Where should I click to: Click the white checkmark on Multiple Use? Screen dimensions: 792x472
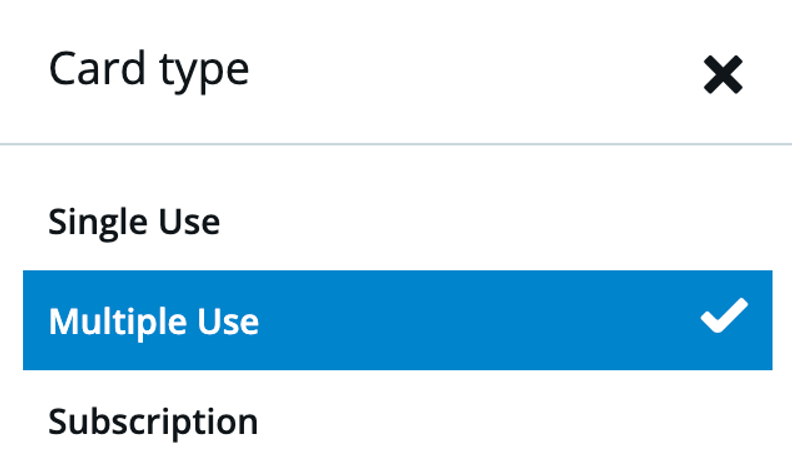coord(724,316)
